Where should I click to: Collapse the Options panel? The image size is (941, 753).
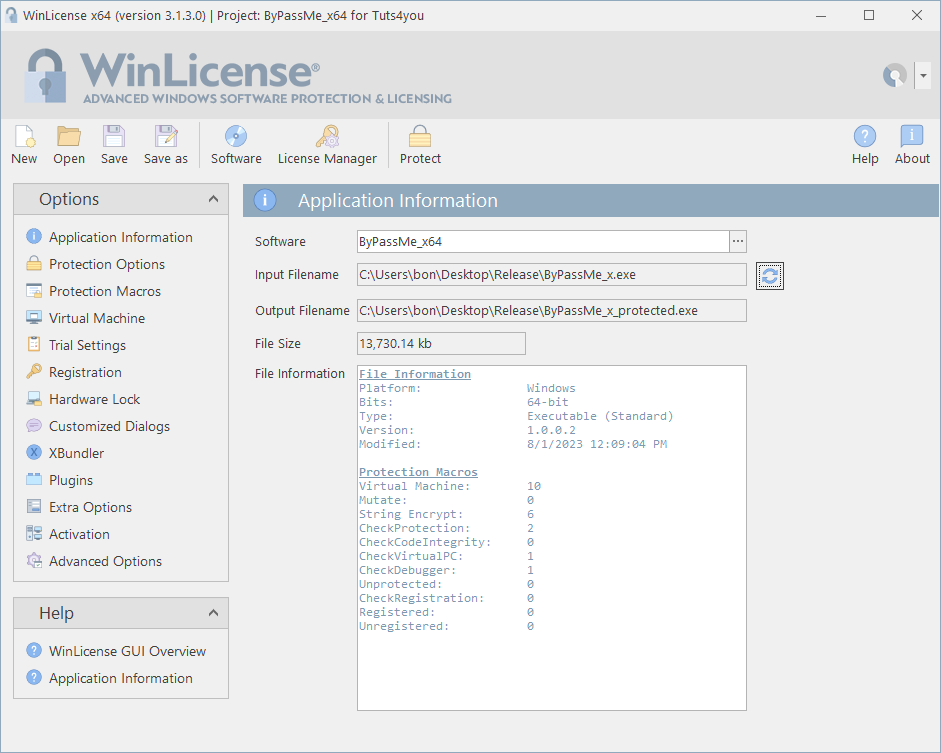coord(213,199)
